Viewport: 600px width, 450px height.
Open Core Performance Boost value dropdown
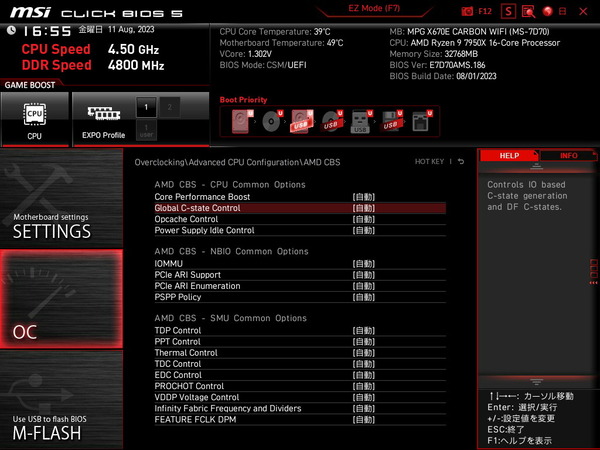pyautogui.click(x=364, y=197)
